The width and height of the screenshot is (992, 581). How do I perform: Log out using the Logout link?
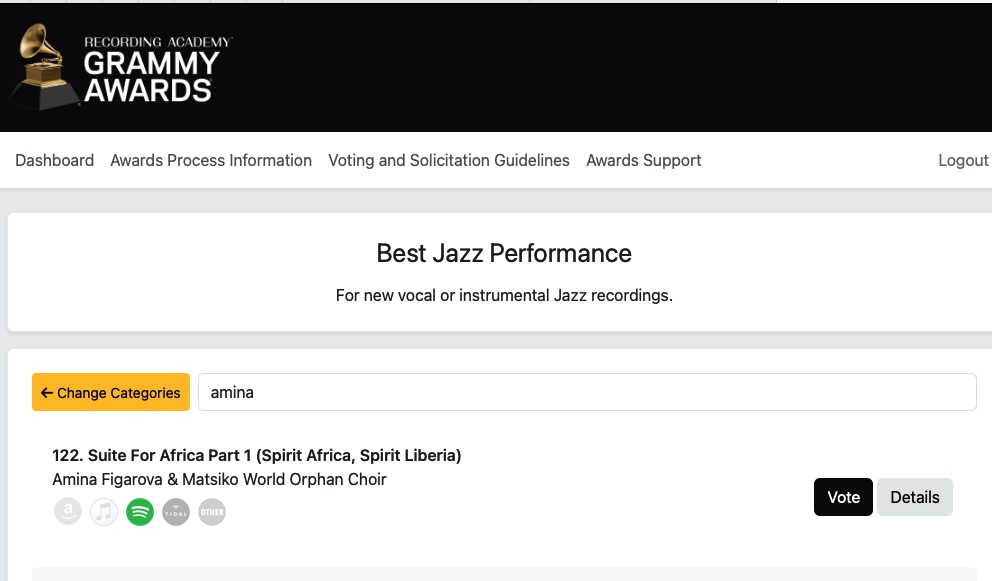pos(963,160)
